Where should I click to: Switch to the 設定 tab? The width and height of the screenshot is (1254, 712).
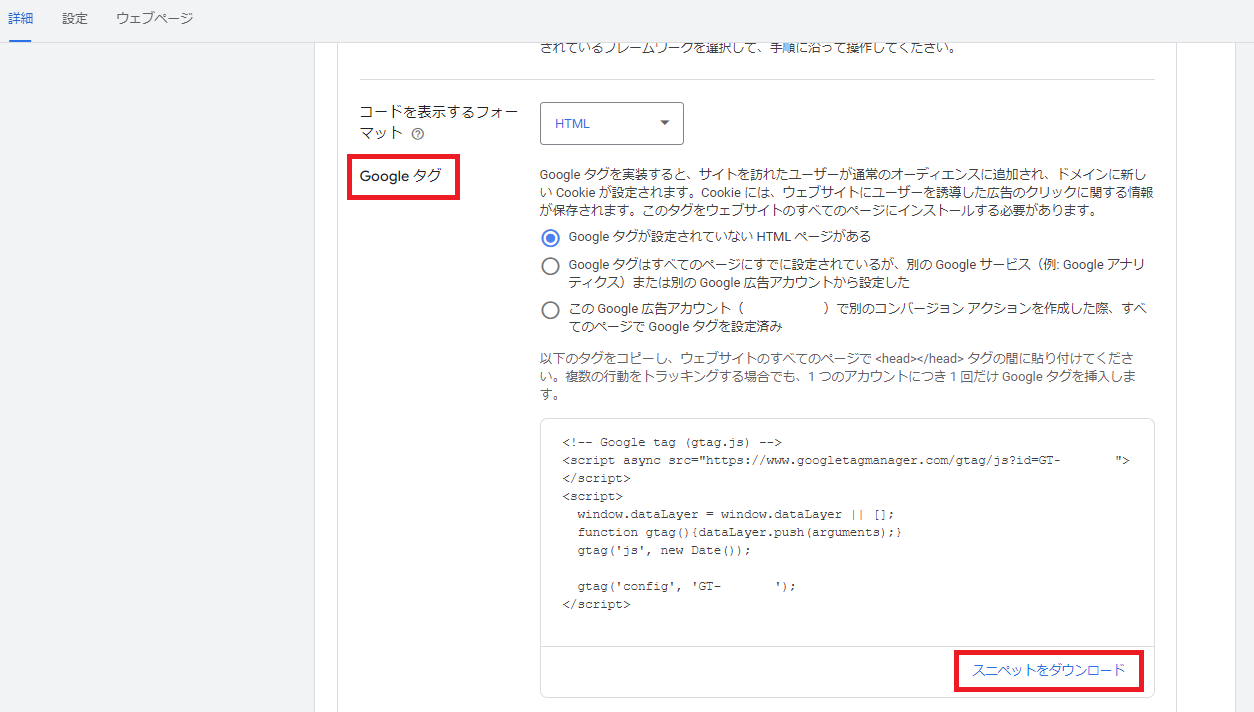pos(75,19)
